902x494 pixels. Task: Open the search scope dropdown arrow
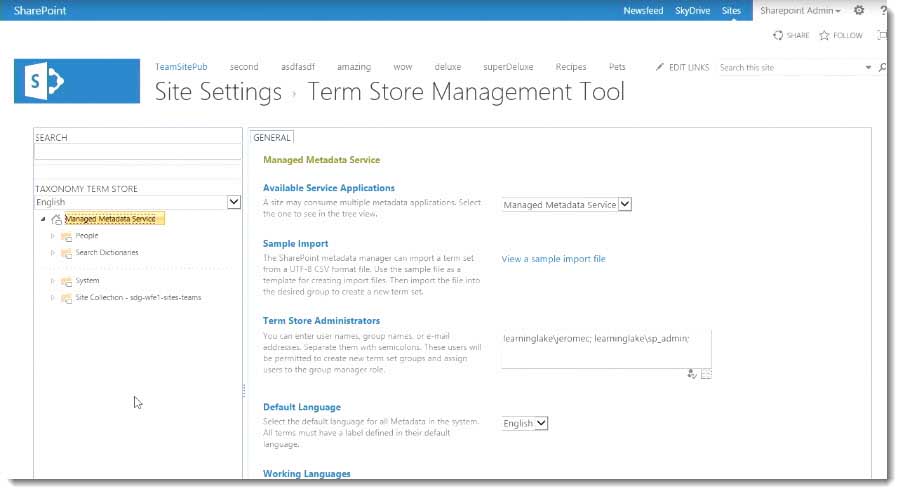868,67
